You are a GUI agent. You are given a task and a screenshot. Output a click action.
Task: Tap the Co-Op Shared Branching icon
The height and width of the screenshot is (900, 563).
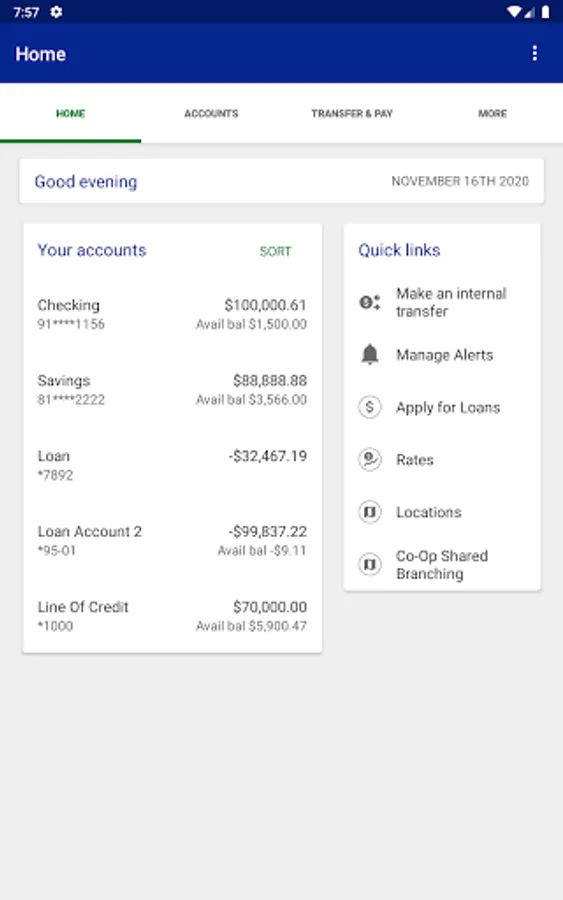(x=370, y=564)
